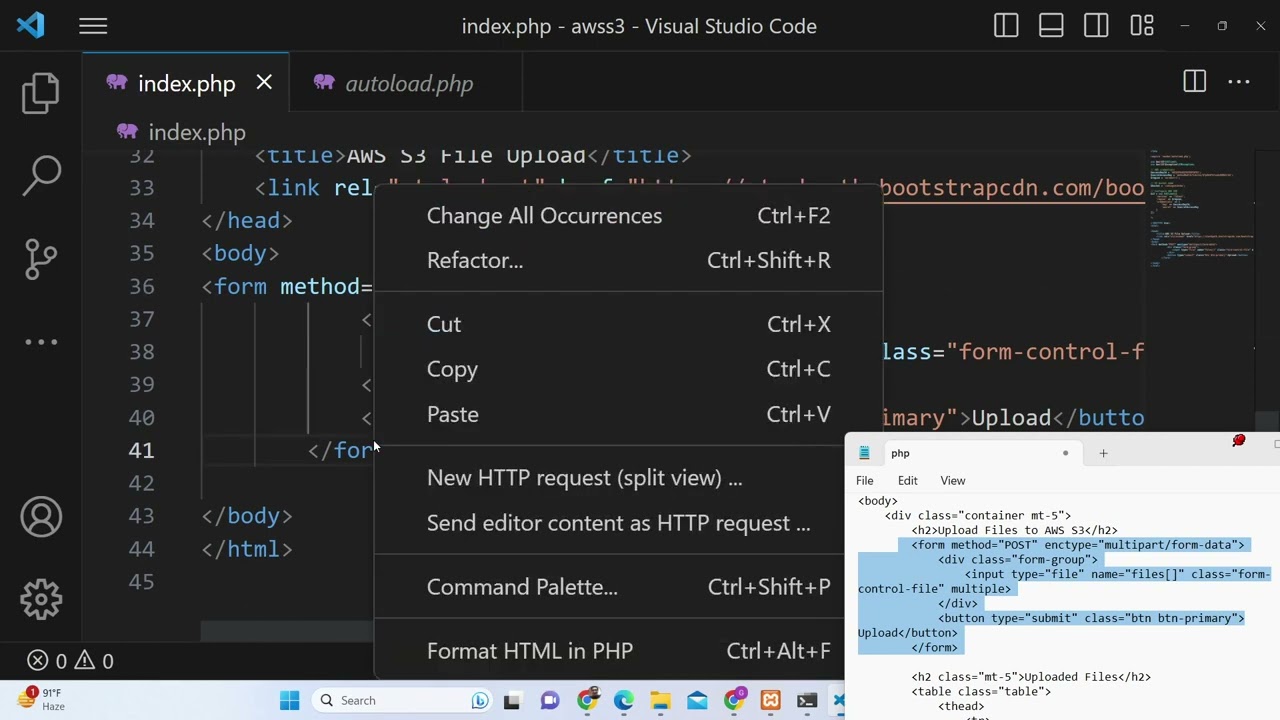Viewport: 1280px width, 720px height.
Task: Switch to the autoload.php tab
Action: coord(408,84)
